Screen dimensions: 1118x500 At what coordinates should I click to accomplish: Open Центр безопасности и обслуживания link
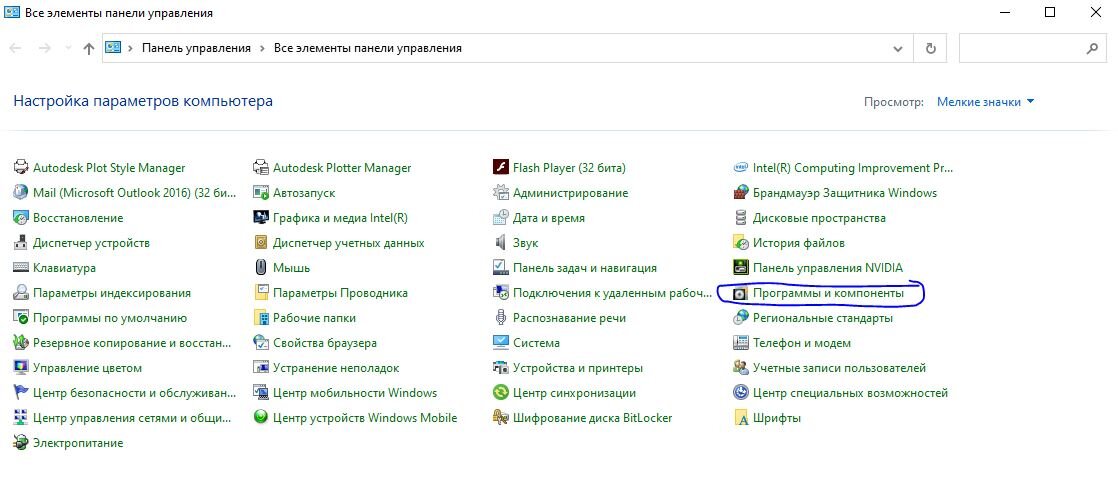pyautogui.click(x=134, y=393)
